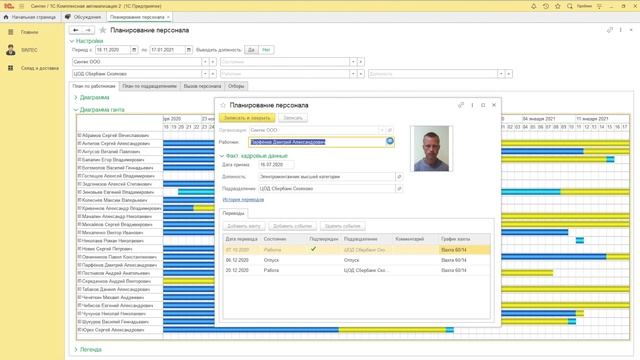Image resolution: width=640 pixels, height=360 pixels.
Task: Open dropdown of the Должность filter
Action: [x=501, y=74]
